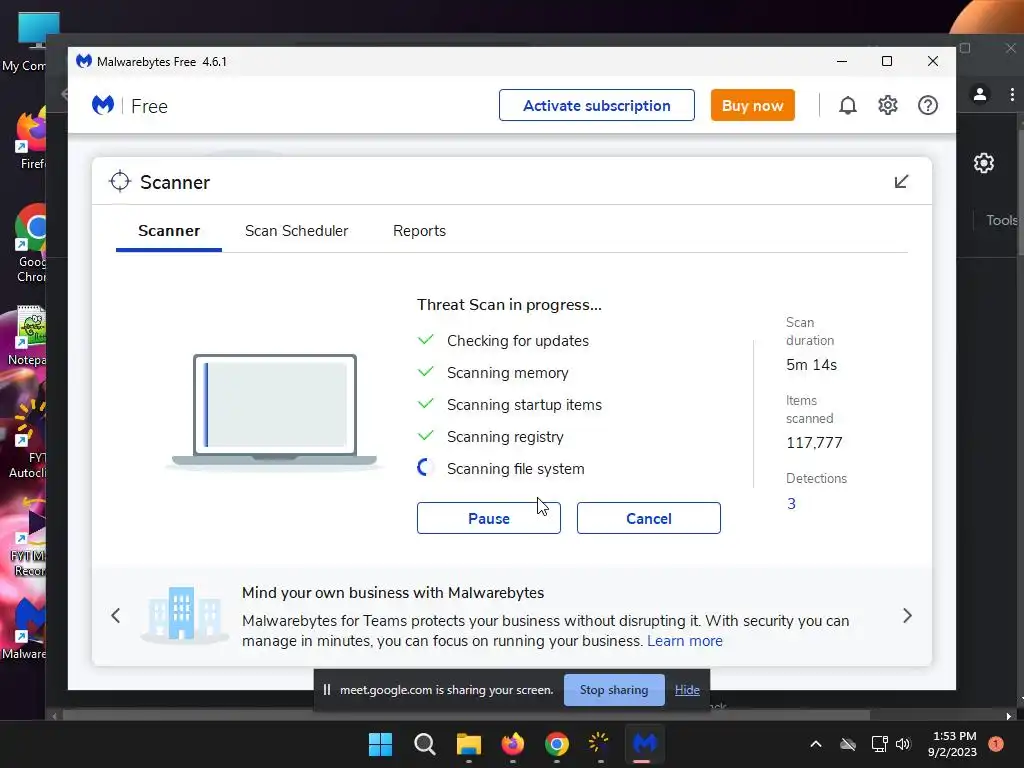Screen dimensions: 1024x768
Task: Open the Learn more link
Action: pyautogui.click(x=684, y=641)
